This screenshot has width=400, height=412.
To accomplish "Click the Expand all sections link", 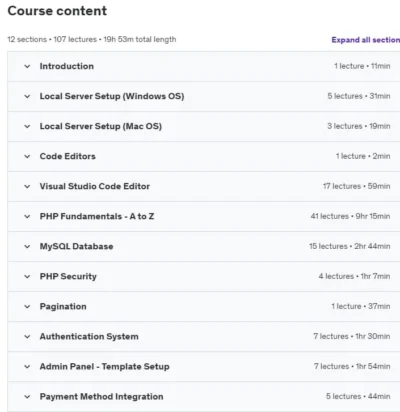I will pyautogui.click(x=366, y=40).
